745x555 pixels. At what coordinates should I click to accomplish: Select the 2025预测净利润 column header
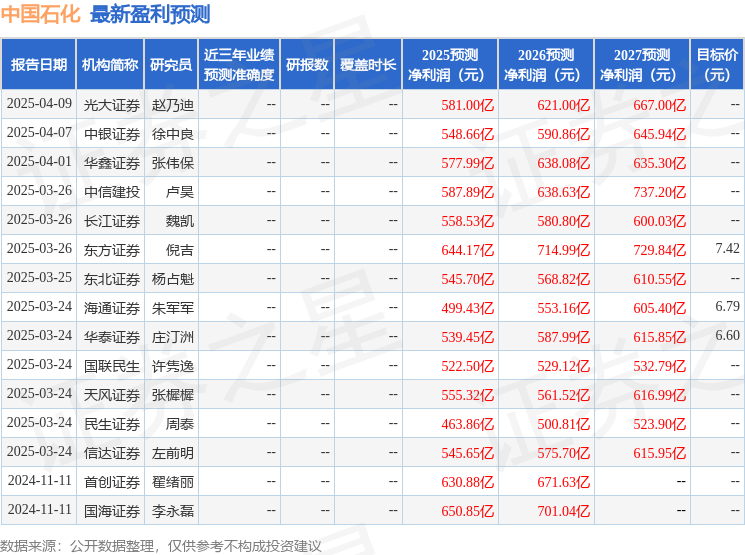tap(449, 65)
